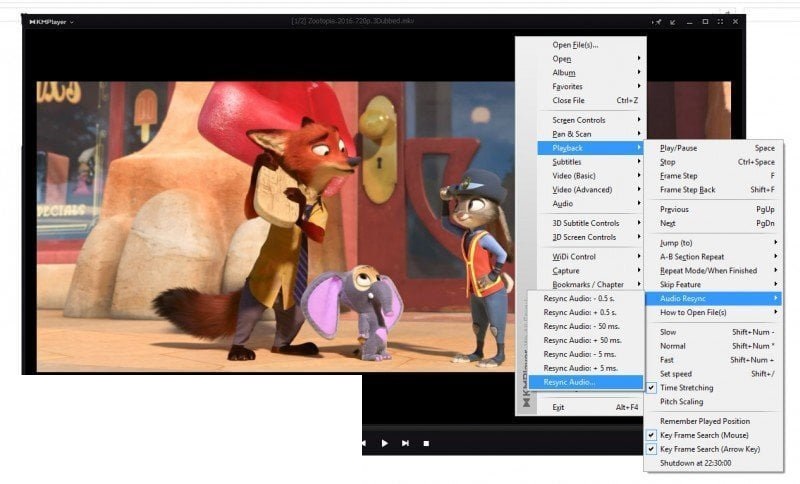Expand the Audio submenu
This screenshot has width=800, height=484.
tap(591, 203)
